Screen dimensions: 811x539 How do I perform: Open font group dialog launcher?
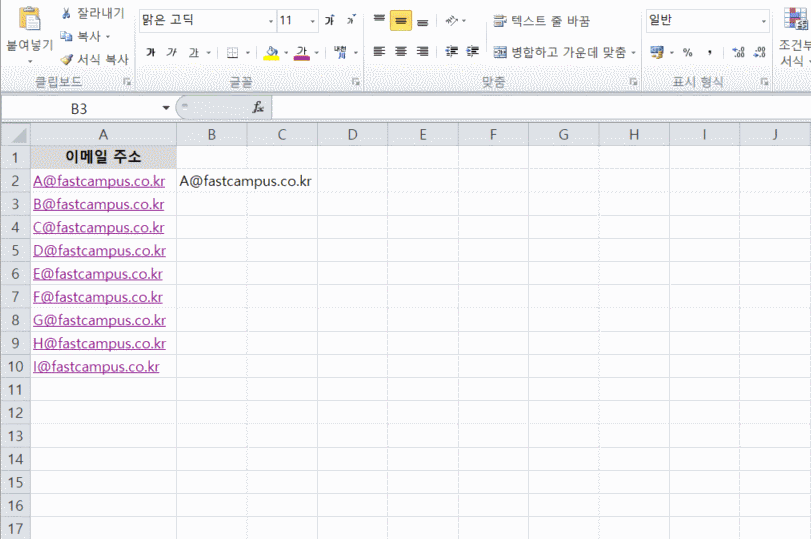[x=355, y=82]
